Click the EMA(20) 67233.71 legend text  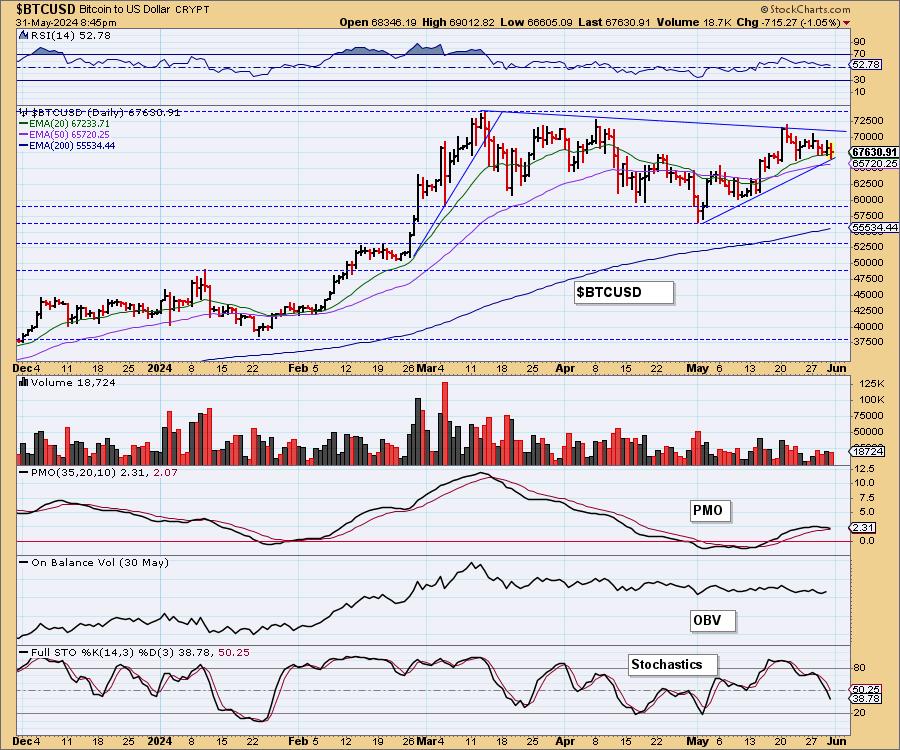coord(69,123)
